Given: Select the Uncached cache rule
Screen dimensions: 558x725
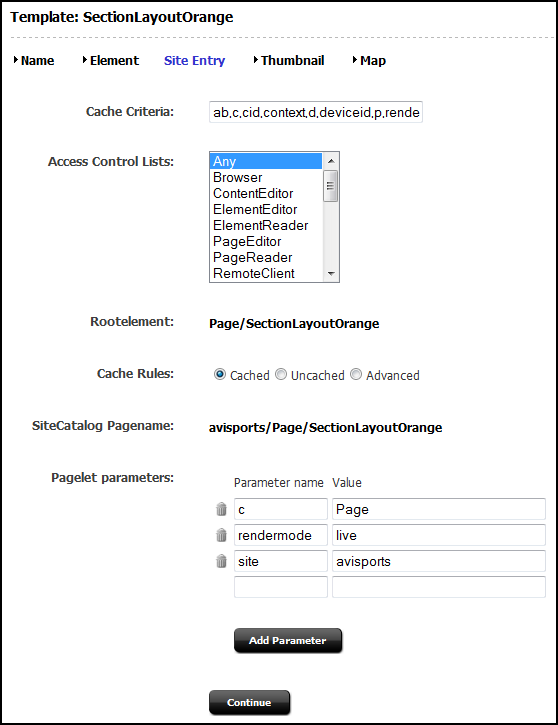Looking at the screenshot, I should coord(281,374).
